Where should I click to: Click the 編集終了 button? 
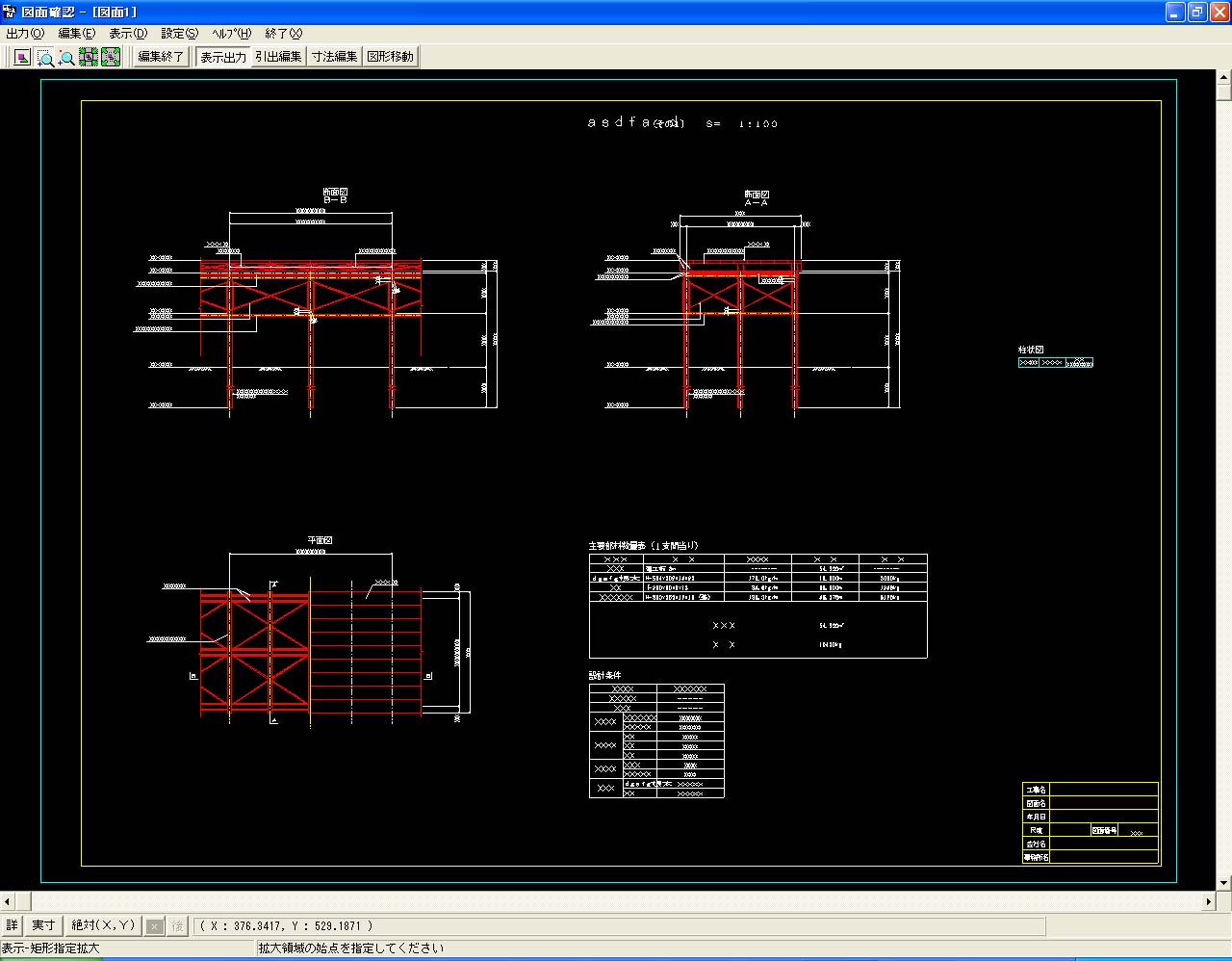tap(161, 58)
